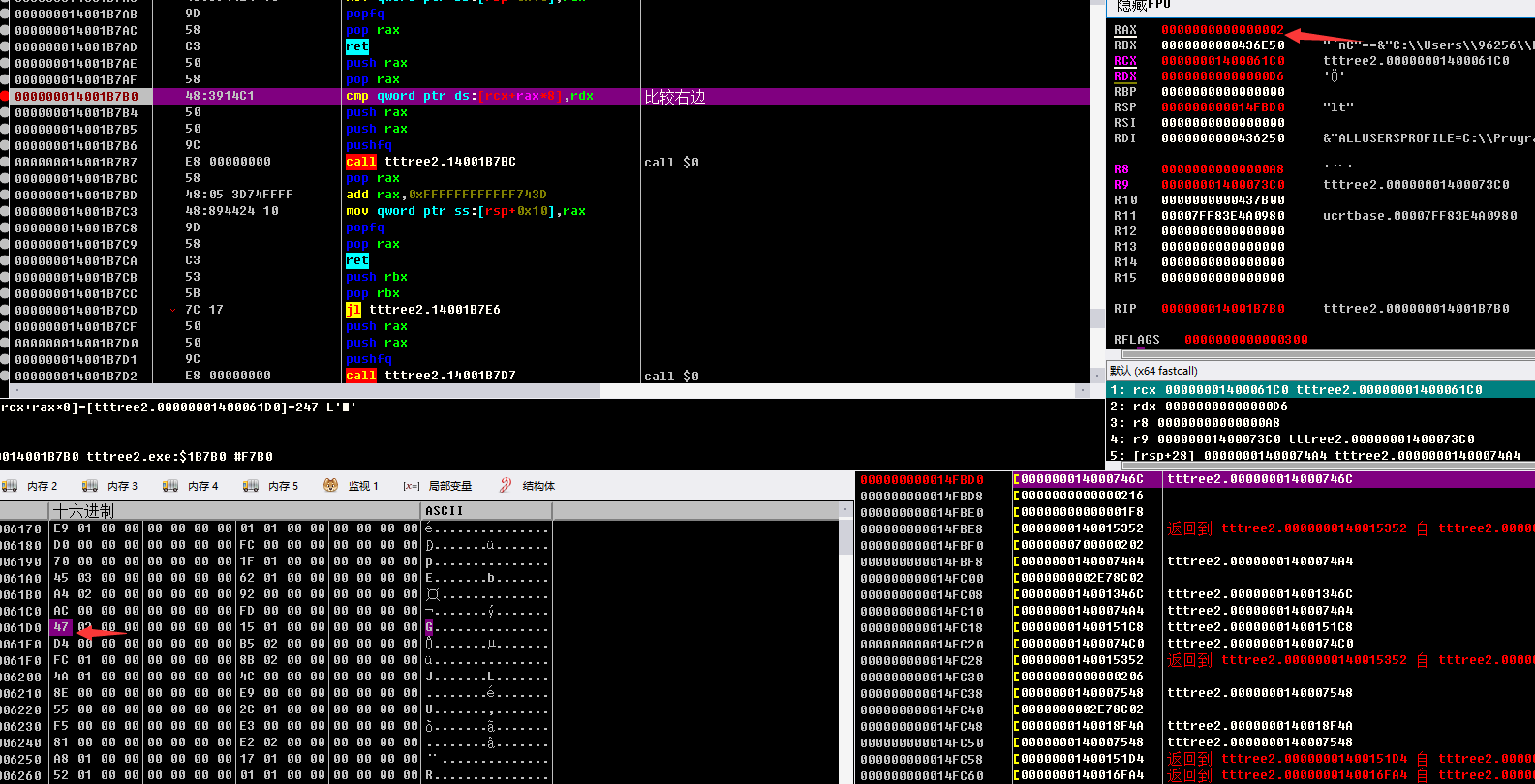Click the 比较右边 comment
This screenshot has height=784, width=1535.
click(674, 97)
